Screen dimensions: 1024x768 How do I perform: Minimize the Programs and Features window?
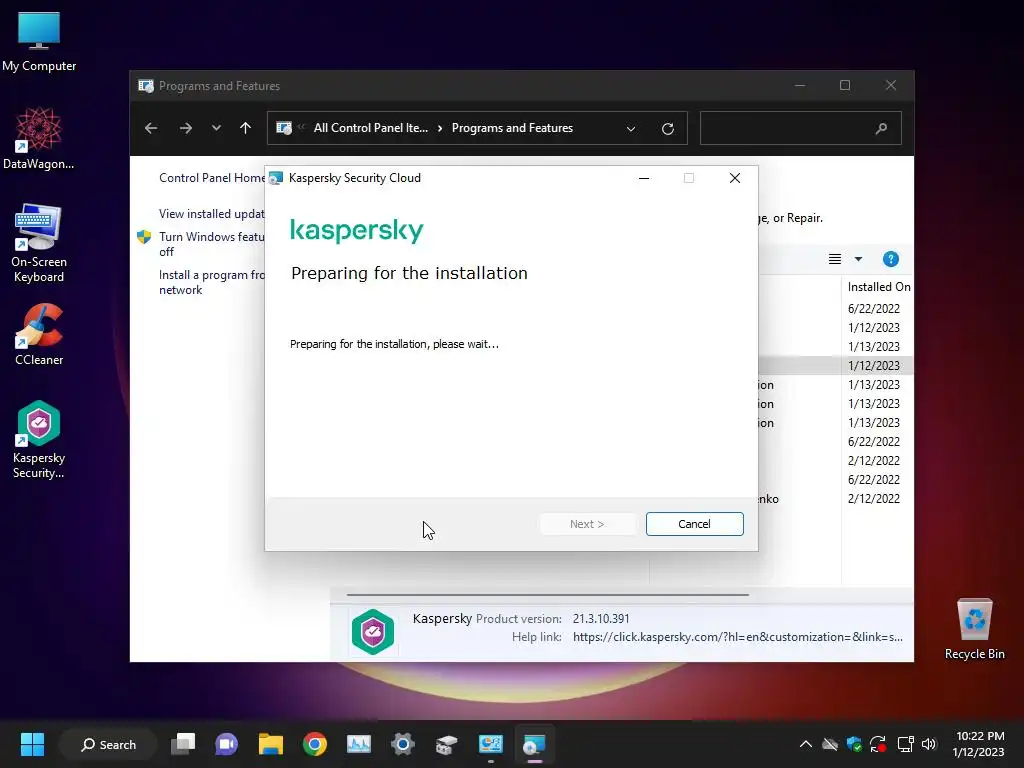pos(800,86)
